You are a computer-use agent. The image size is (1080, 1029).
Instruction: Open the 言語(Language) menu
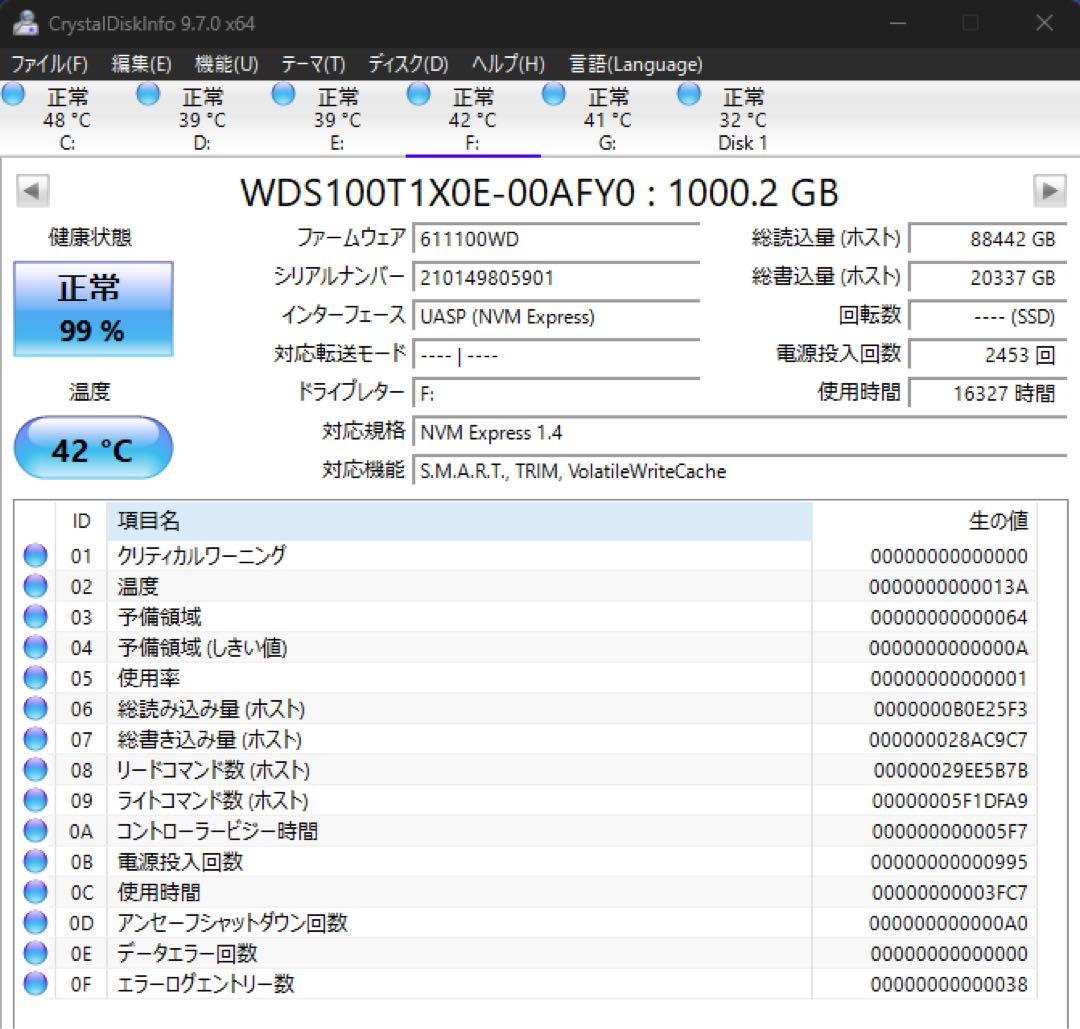(x=634, y=64)
